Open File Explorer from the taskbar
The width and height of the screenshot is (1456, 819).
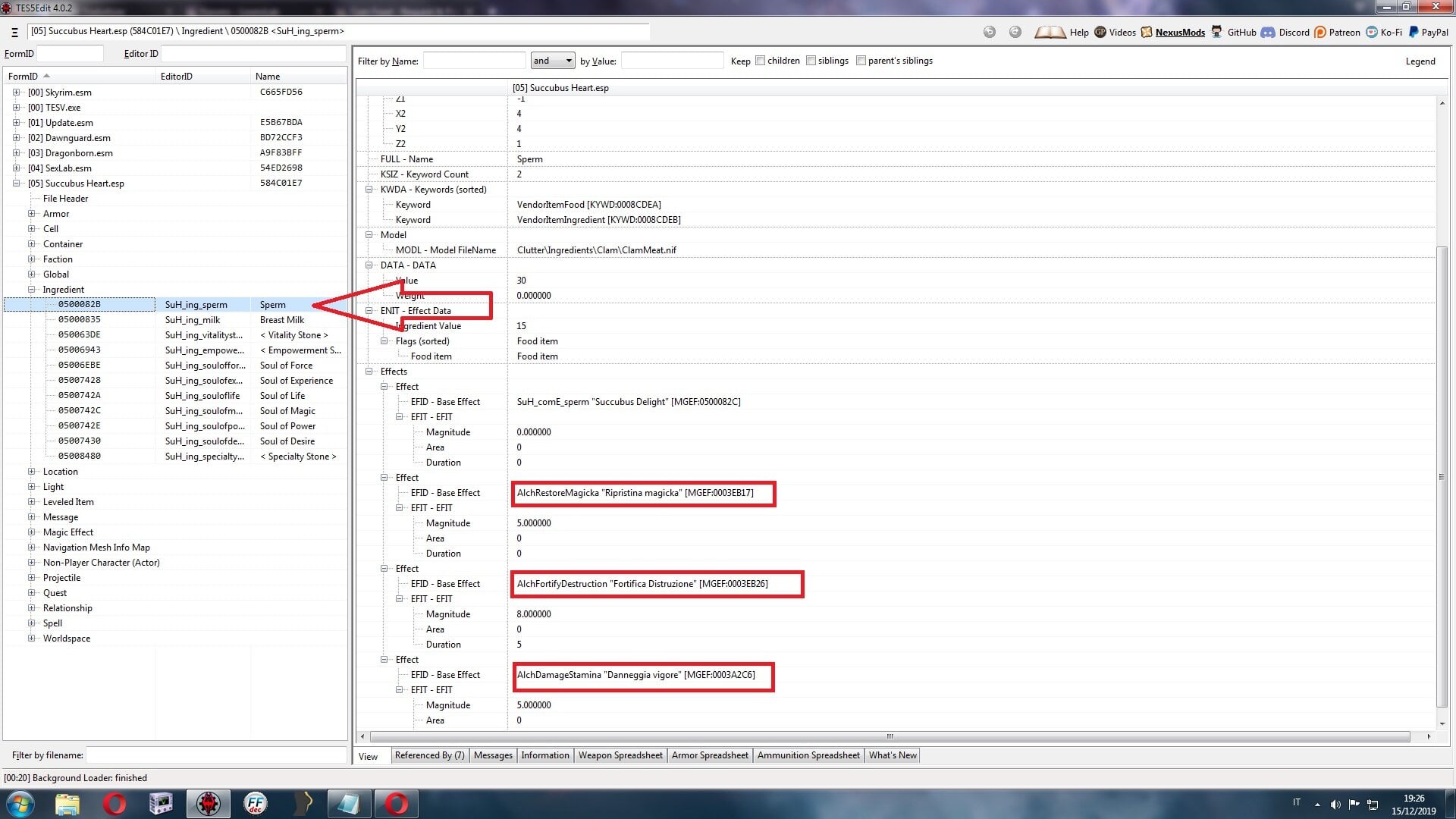click(x=67, y=804)
